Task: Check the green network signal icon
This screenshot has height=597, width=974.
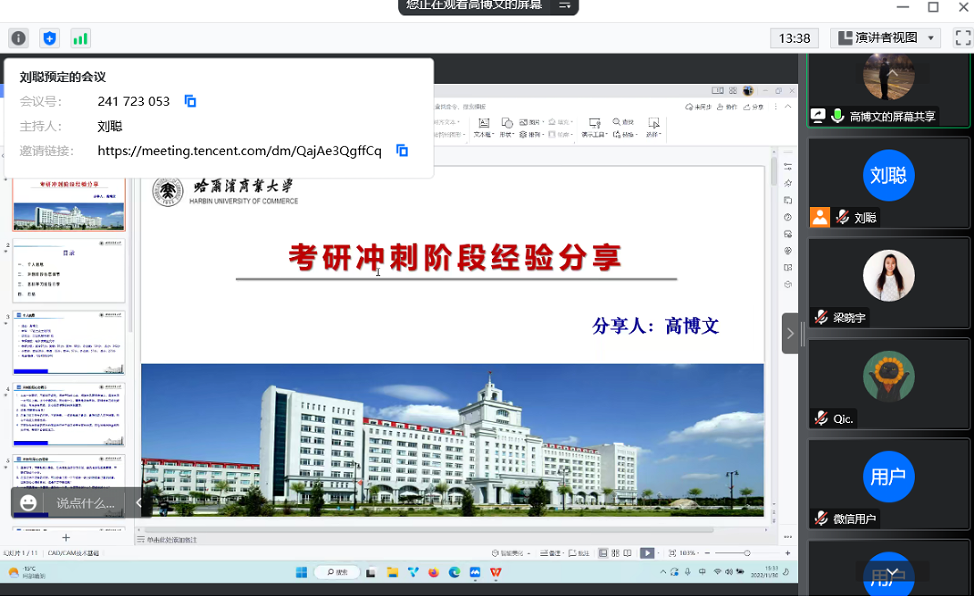Action: 80,38
